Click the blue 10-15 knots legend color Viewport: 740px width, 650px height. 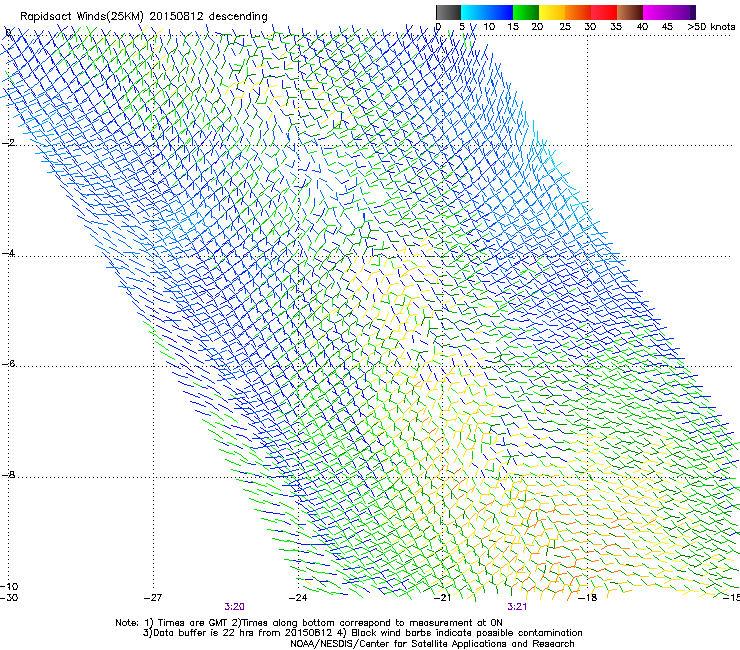[x=500, y=12]
